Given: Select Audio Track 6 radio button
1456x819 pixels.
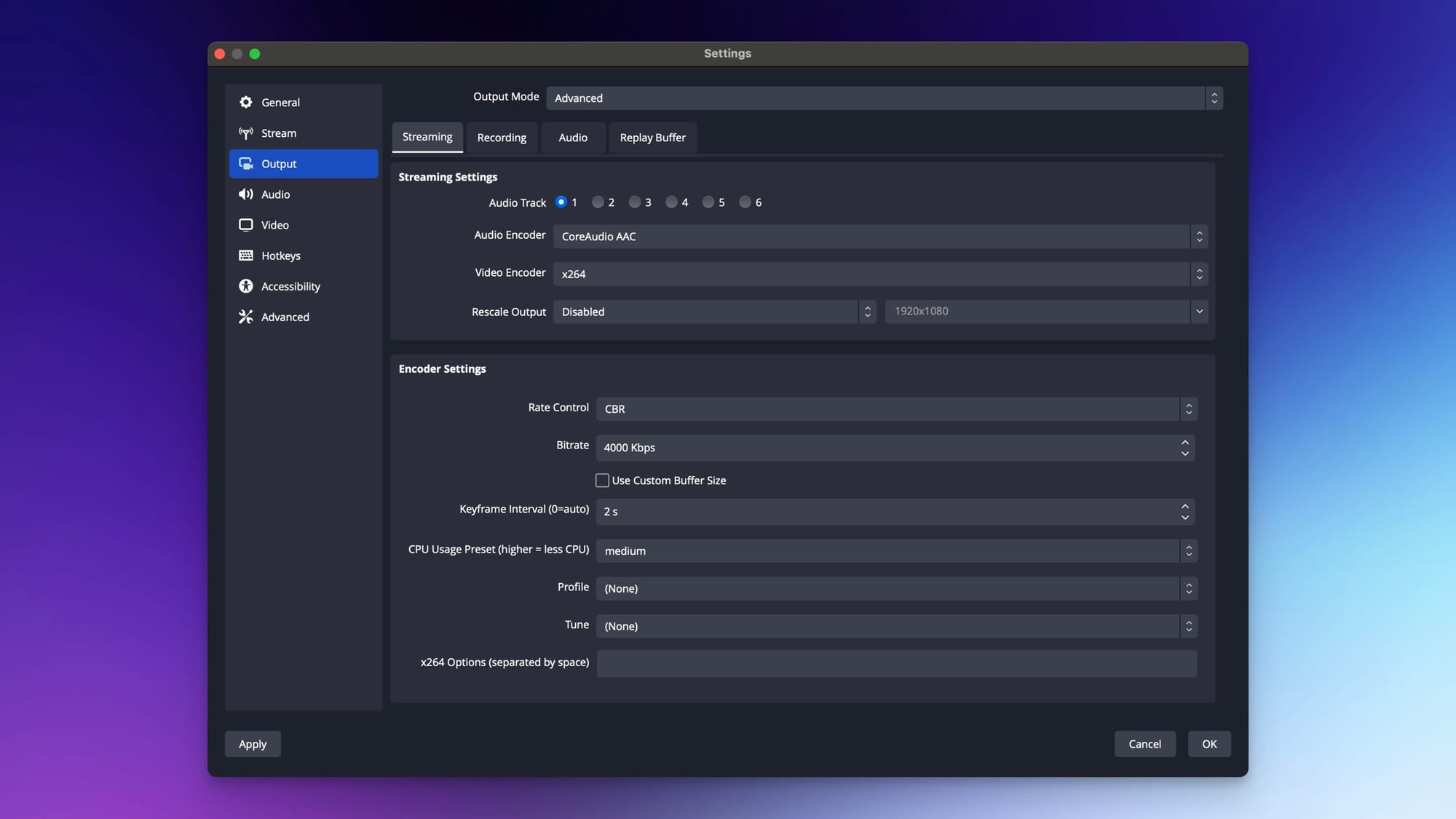Looking at the screenshot, I should pyautogui.click(x=744, y=202).
